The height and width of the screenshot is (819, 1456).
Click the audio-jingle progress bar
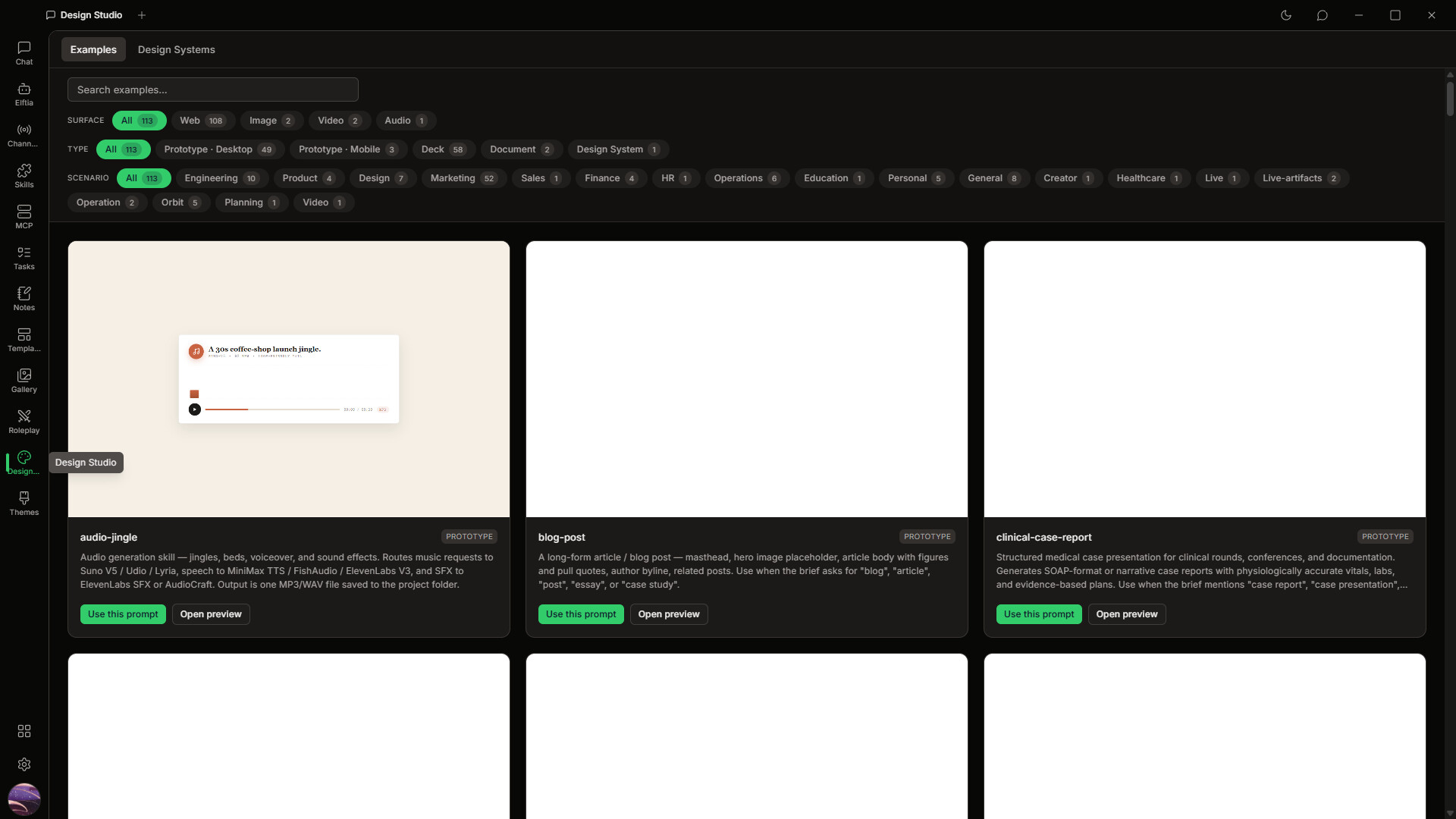(272, 409)
